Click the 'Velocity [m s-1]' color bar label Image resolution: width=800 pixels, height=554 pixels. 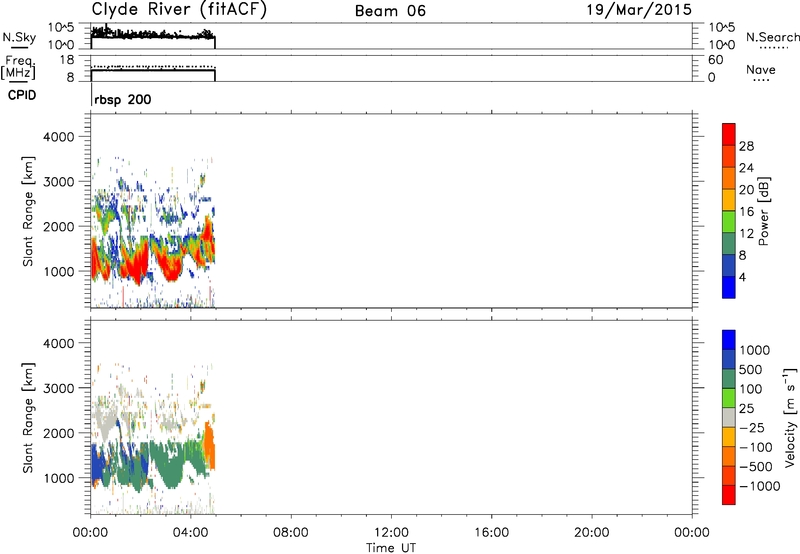[790, 416]
